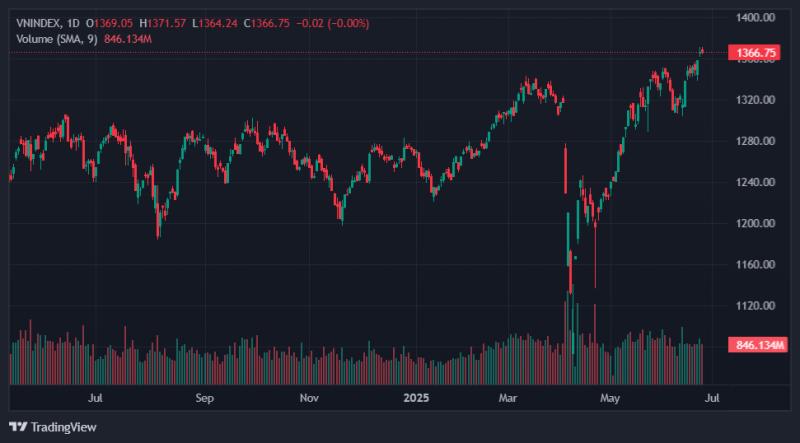800x443 pixels.
Task: Click the high price value H1371.57
Action: coord(162,23)
